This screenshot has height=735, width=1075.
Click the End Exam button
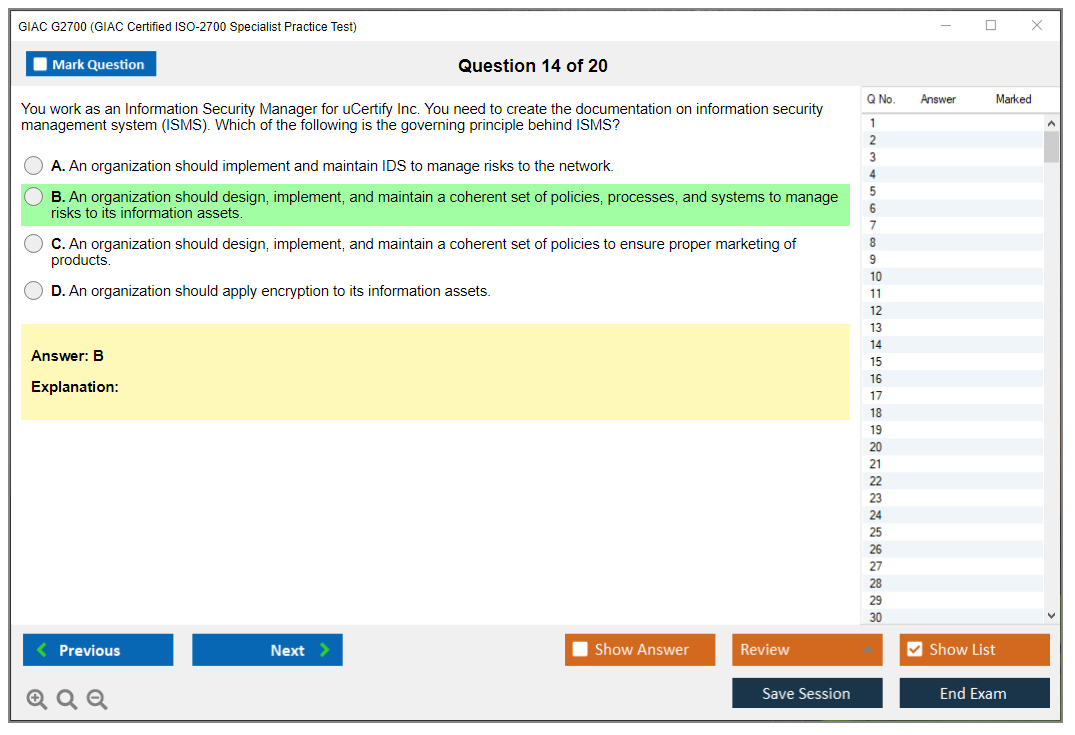[974, 693]
